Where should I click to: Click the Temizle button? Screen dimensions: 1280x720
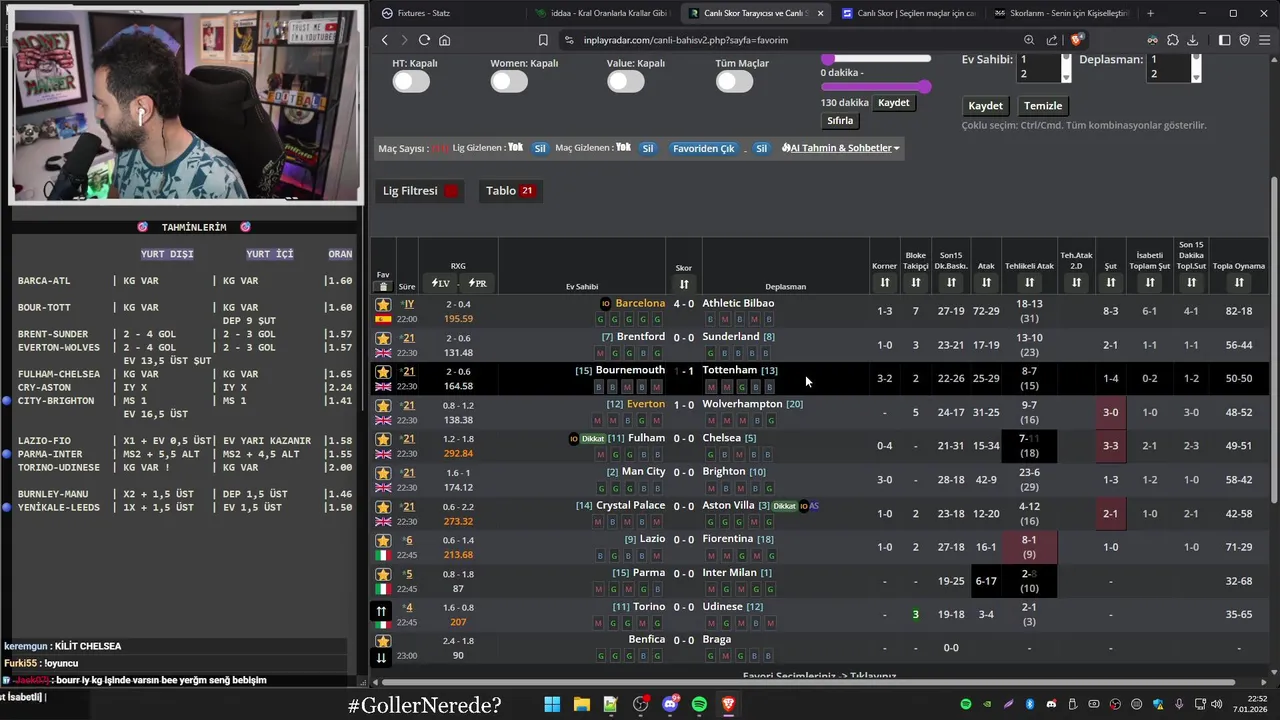[x=1043, y=106]
